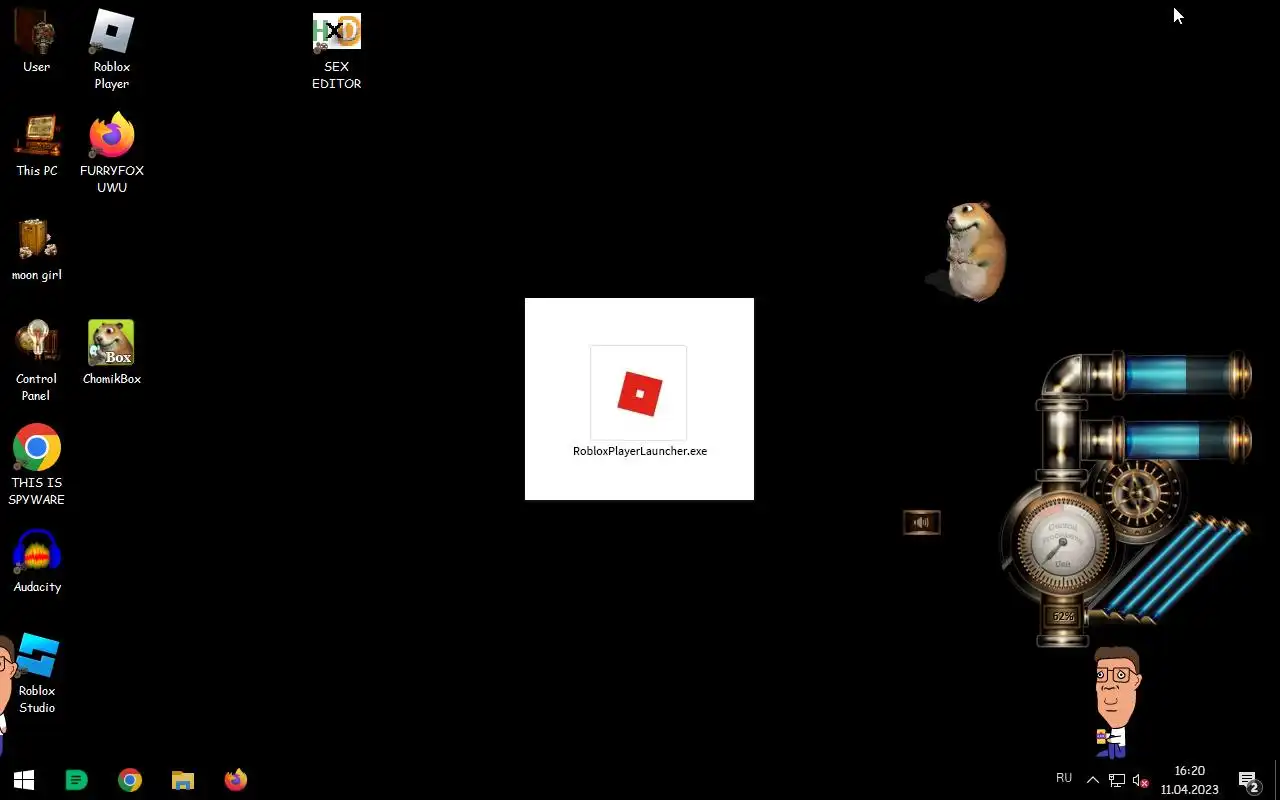Click the RobloxPlayerLauncher.exe file name text
Image resolution: width=1280 pixels, height=800 pixels.
click(640, 451)
